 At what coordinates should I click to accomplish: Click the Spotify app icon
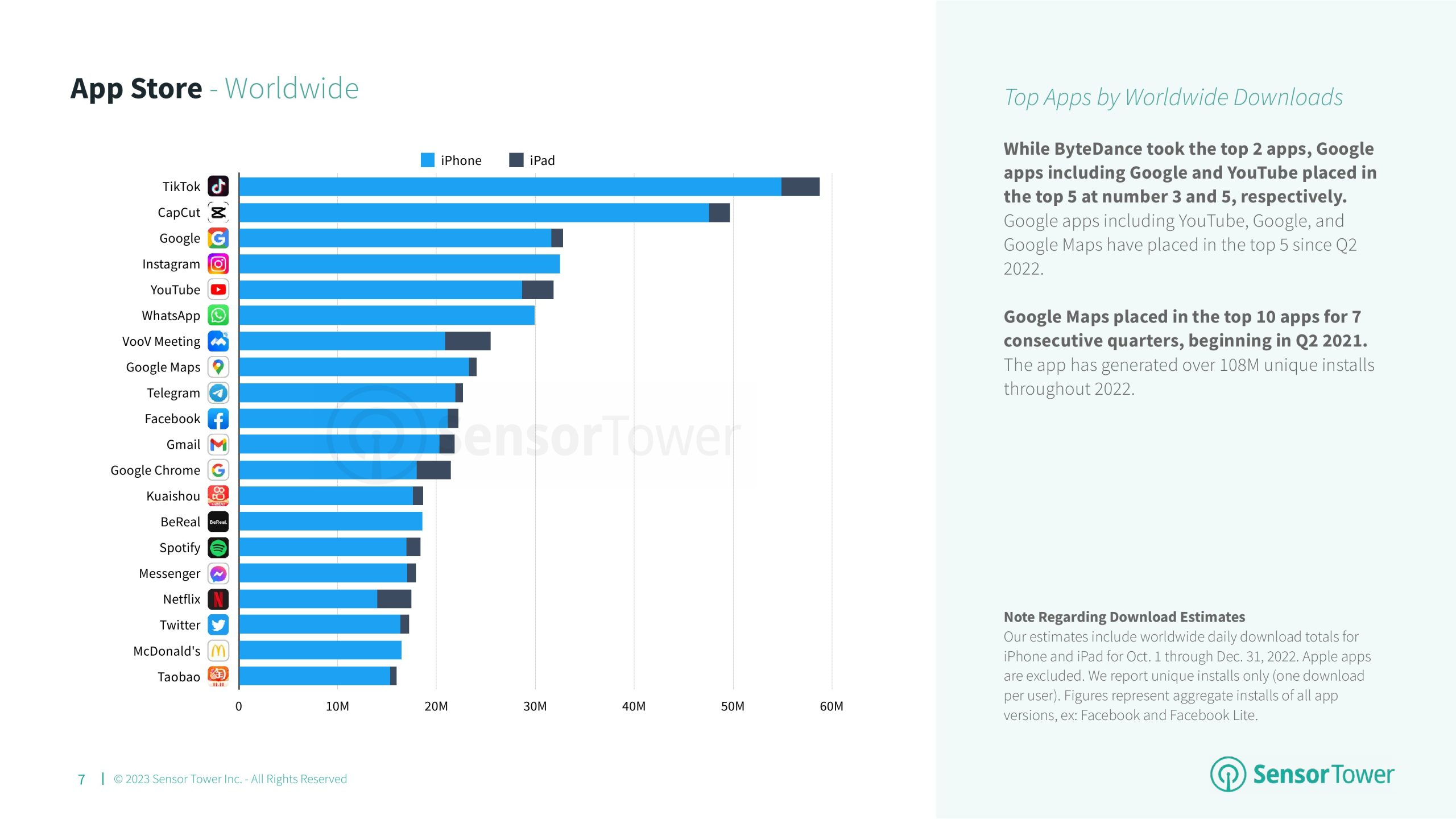(x=218, y=547)
